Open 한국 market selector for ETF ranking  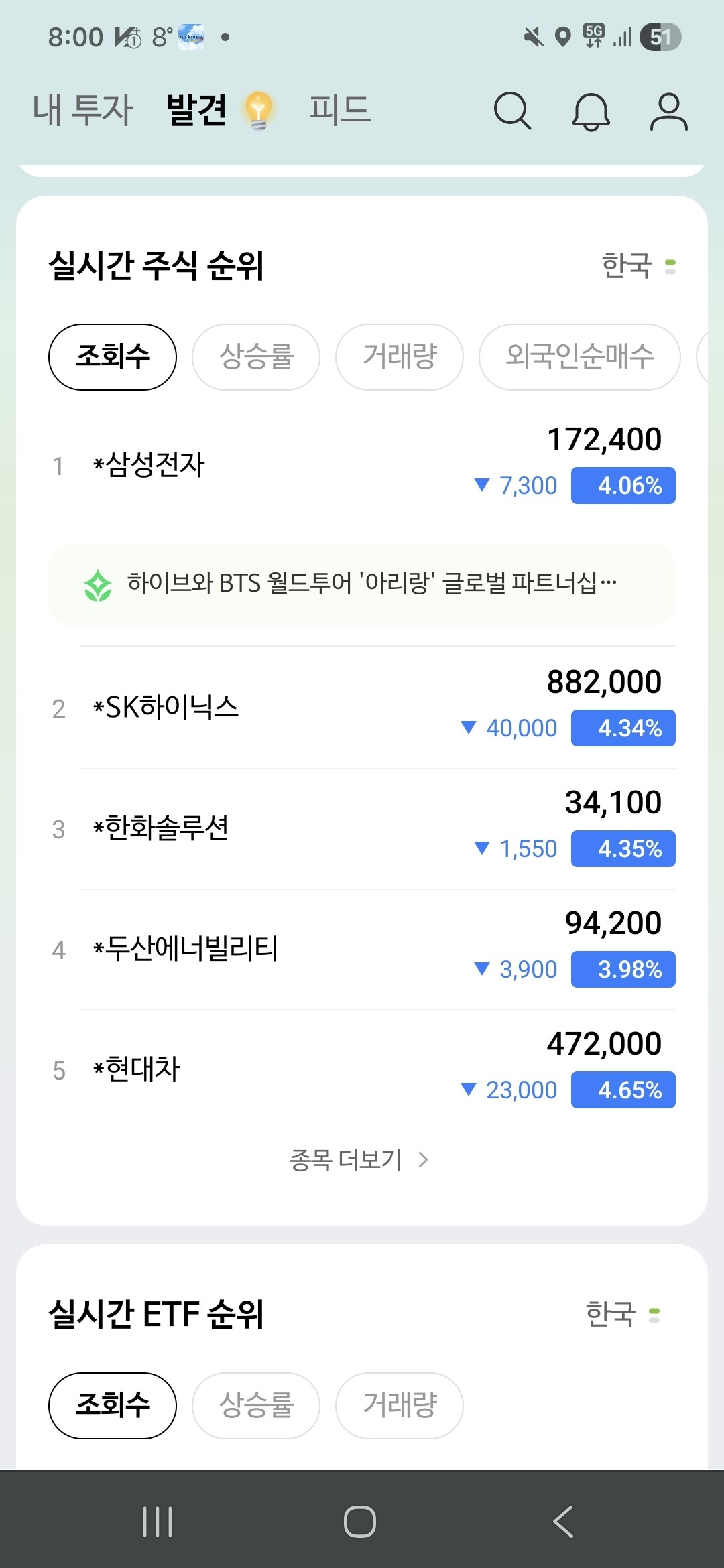(622, 1314)
